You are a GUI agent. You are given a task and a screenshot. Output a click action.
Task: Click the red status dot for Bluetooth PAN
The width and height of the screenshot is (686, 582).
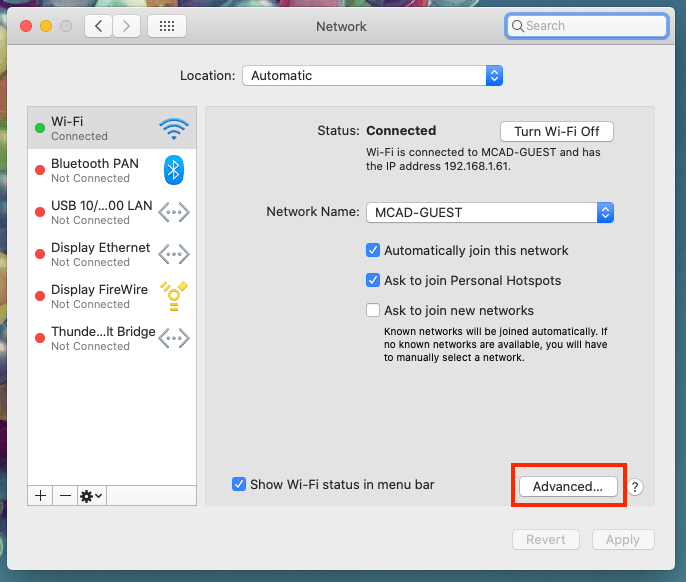click(x=40, y=170)
